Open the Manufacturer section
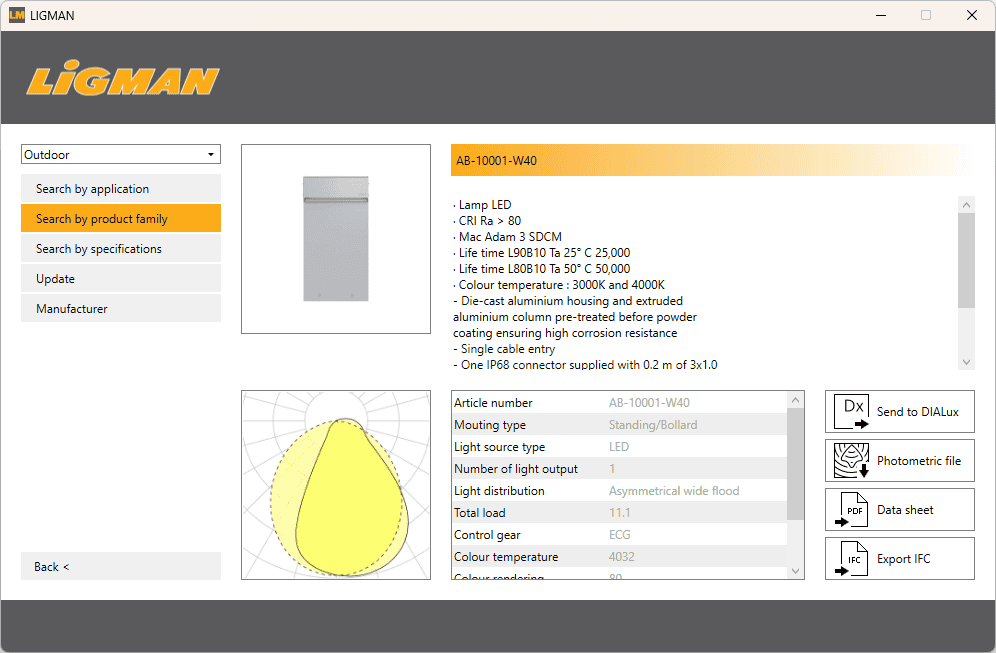This screenshot has width=996, height=653. coord(121,309)
